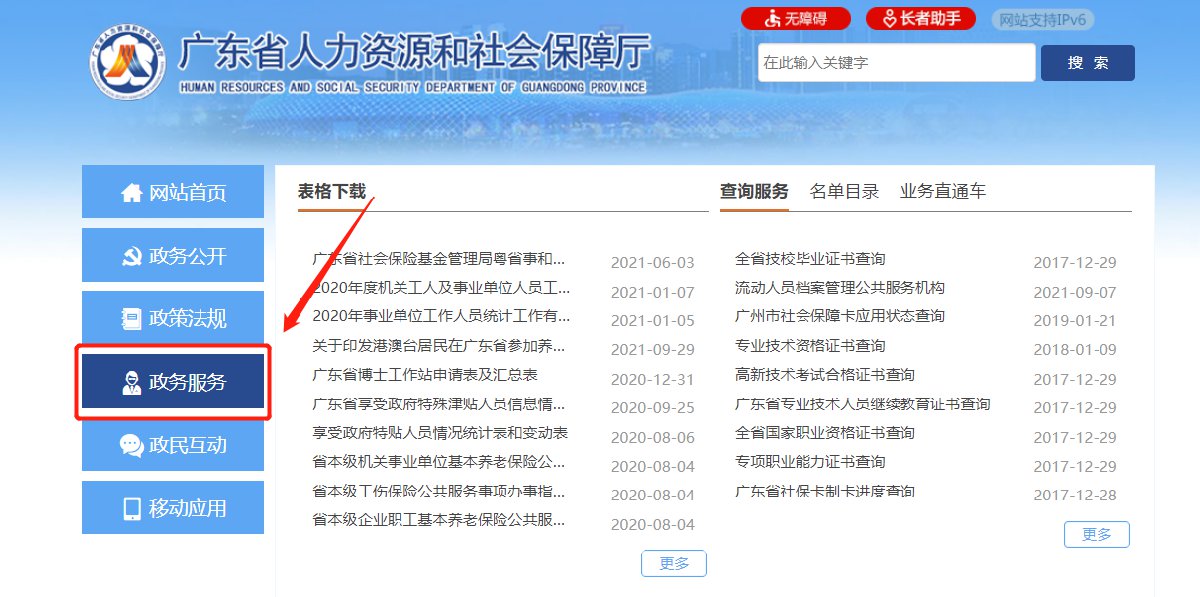Open the 政务公开 sidebar menu
This screenshot has width=1200, height=597.
(x=173, y=255)
